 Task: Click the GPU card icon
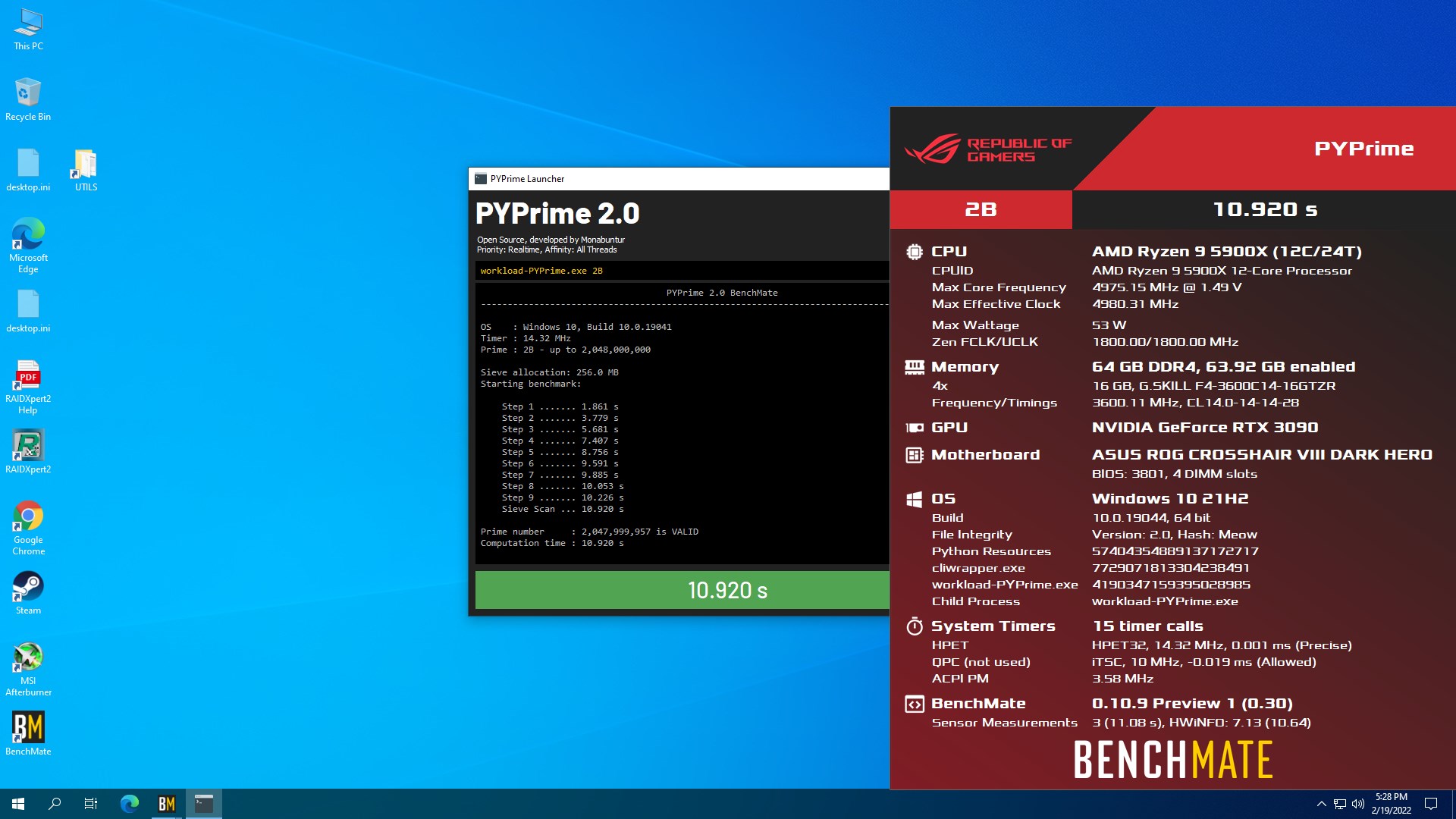(915, 428)
